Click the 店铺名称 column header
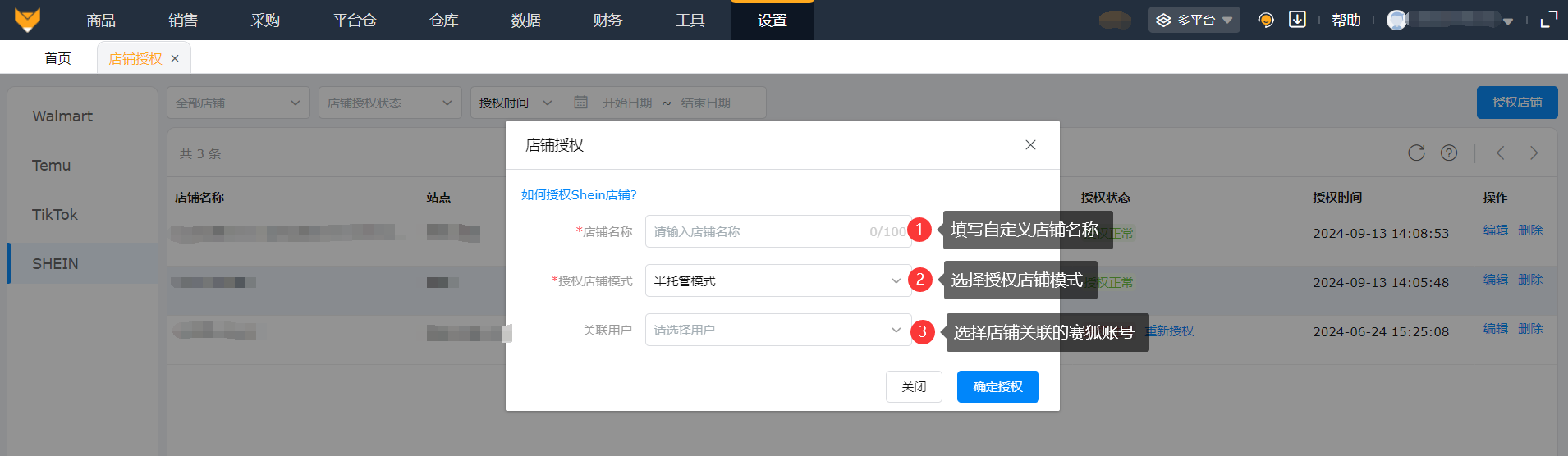Screen dimensions: 1568x456 199,197
